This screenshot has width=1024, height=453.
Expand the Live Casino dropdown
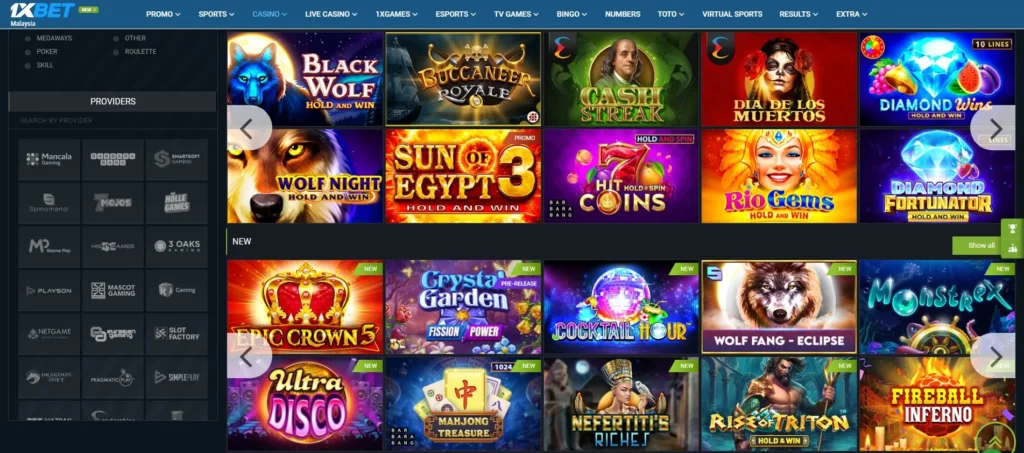[331, 14]
